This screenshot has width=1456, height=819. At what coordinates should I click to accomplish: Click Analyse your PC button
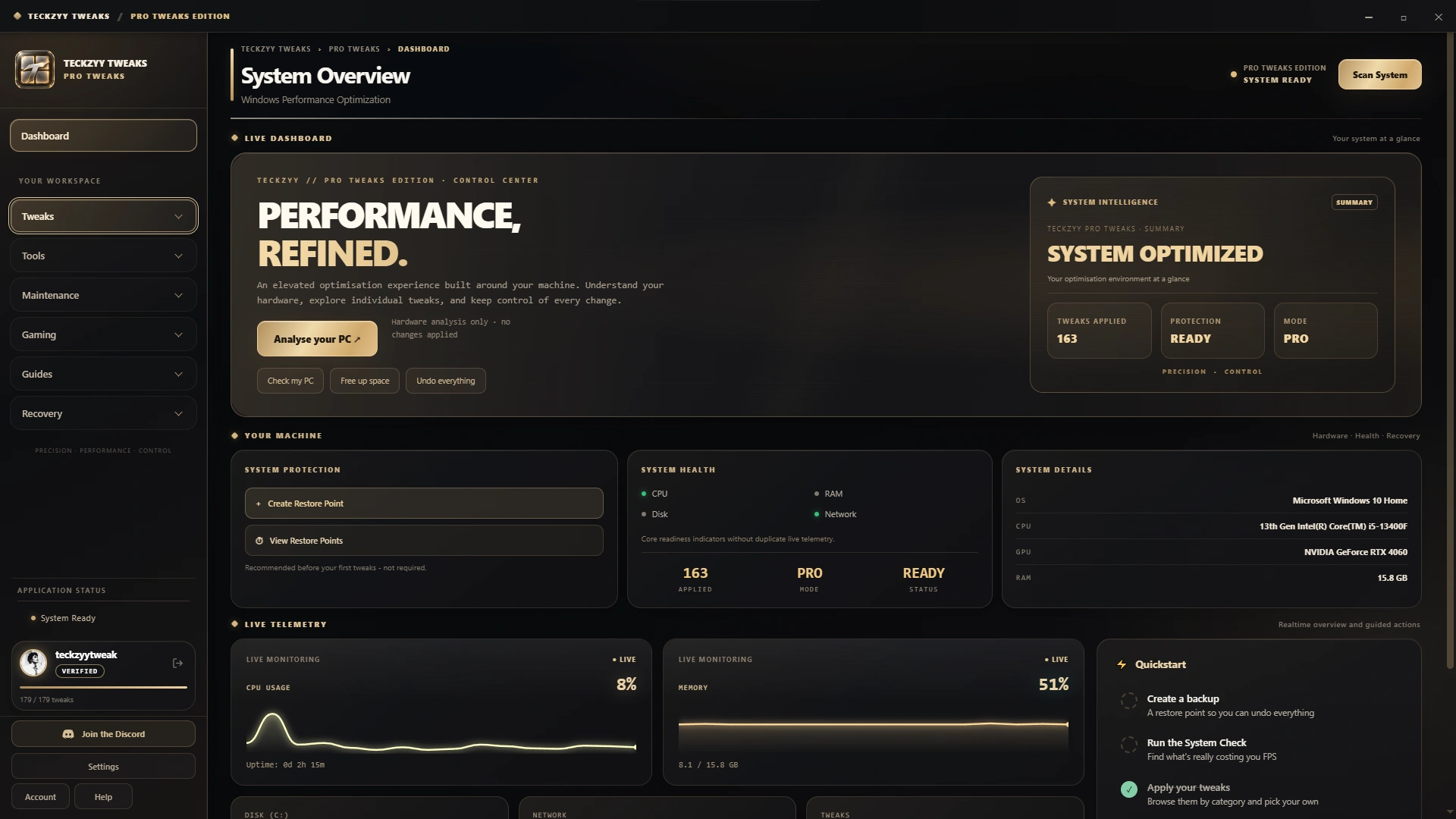[317, 339]
